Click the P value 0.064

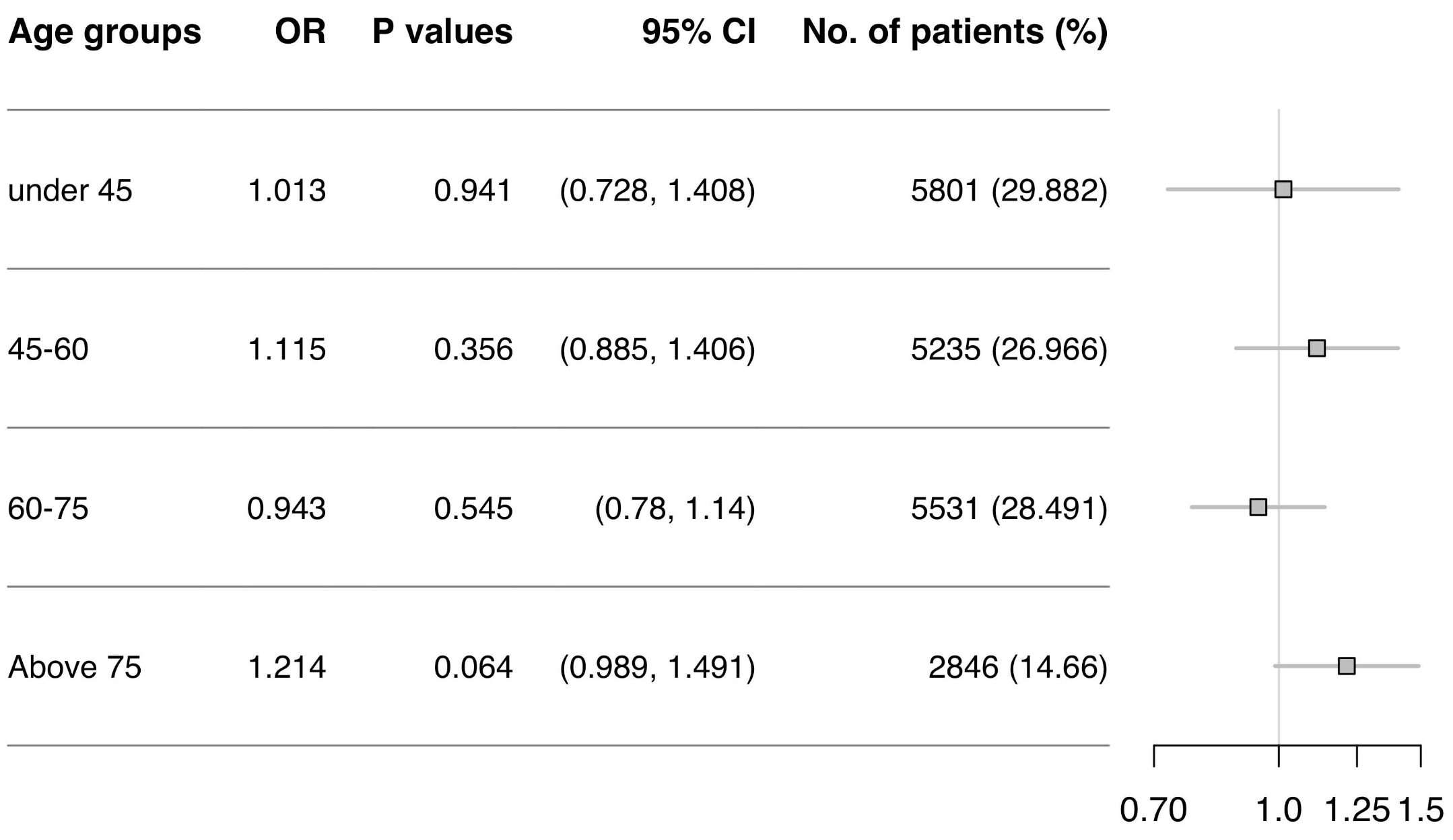(473, 667)
